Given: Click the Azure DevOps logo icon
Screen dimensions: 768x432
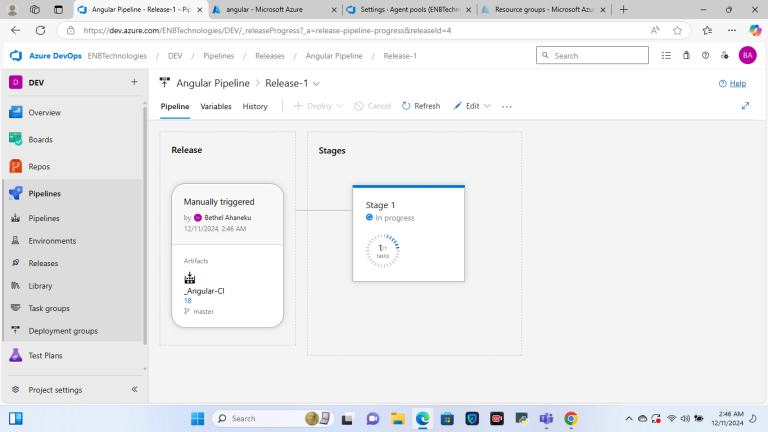Looking at the screenshot, I should (16, 55).
